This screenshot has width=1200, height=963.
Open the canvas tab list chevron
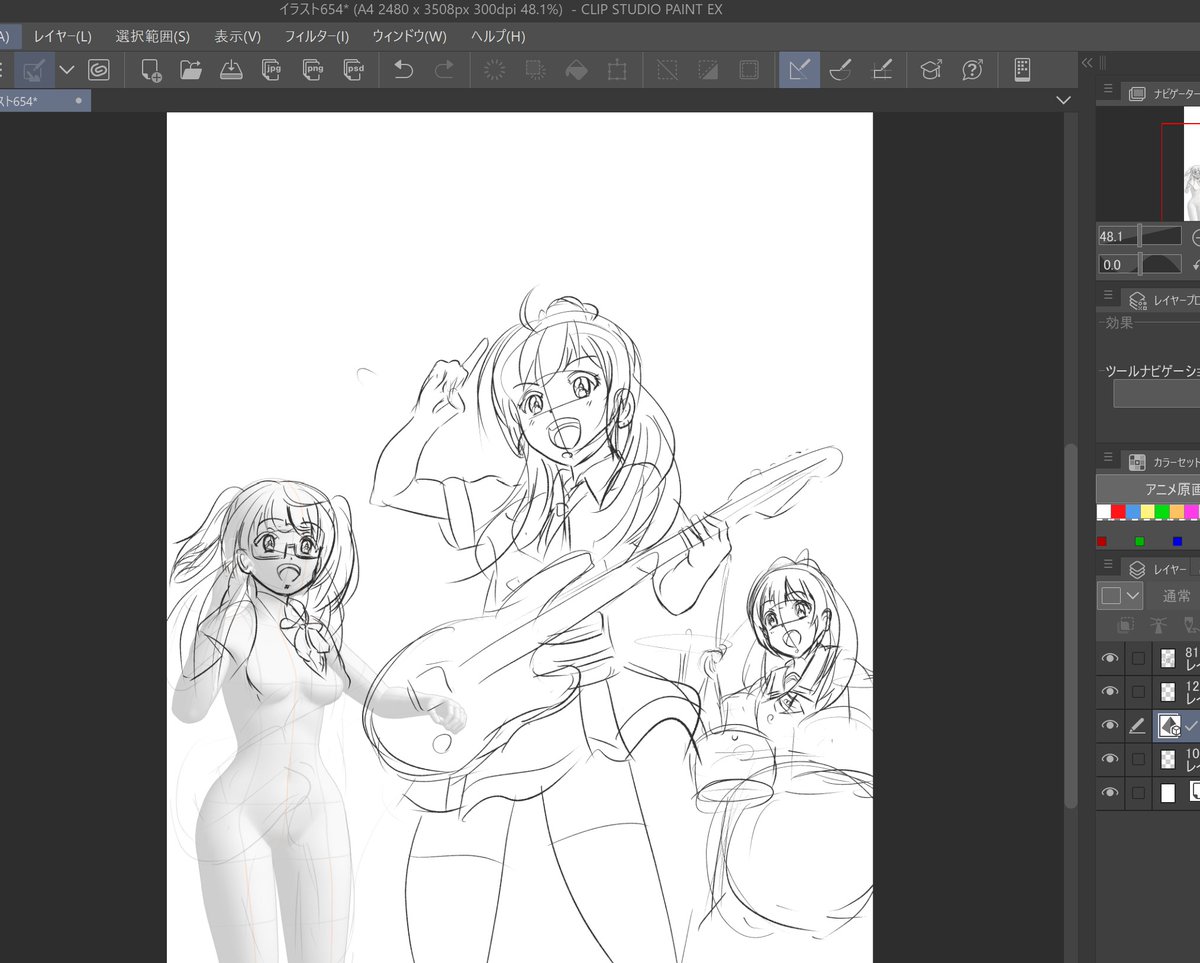(x=1063, y=100)
